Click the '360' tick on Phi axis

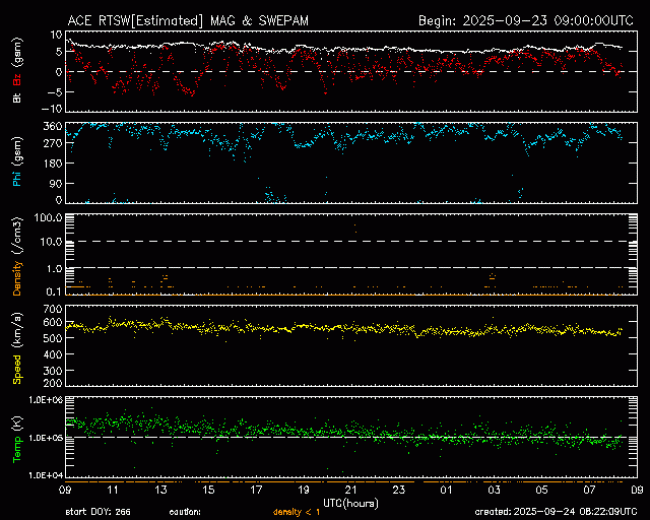[x=53, y=126]
